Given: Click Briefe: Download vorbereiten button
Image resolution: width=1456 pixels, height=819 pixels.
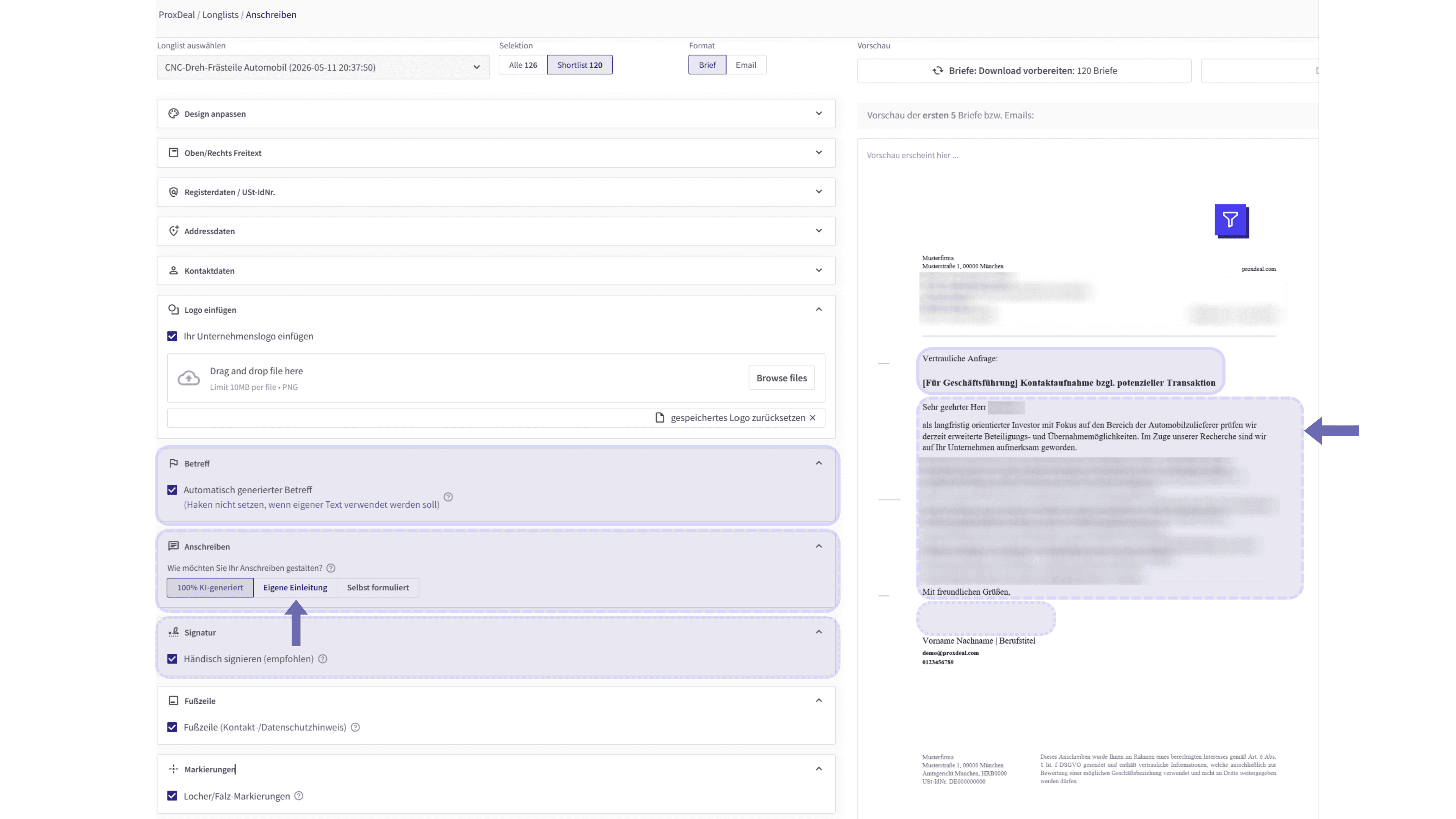Looking at the screenshot, I should click(x=1024, y=71).
